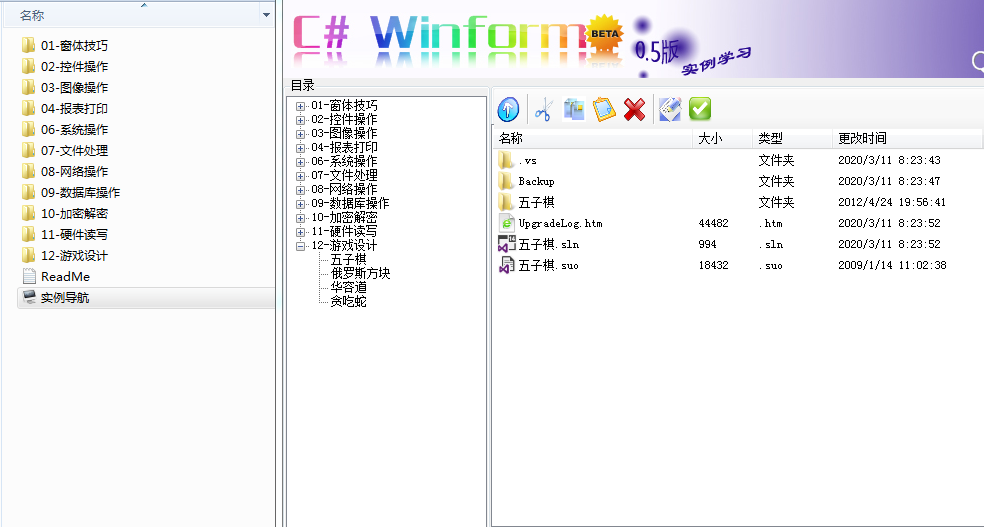This screenshot has width=984, height=527.
Task: Sort file list by 名称 column header
Action: (x=595, y=139)
